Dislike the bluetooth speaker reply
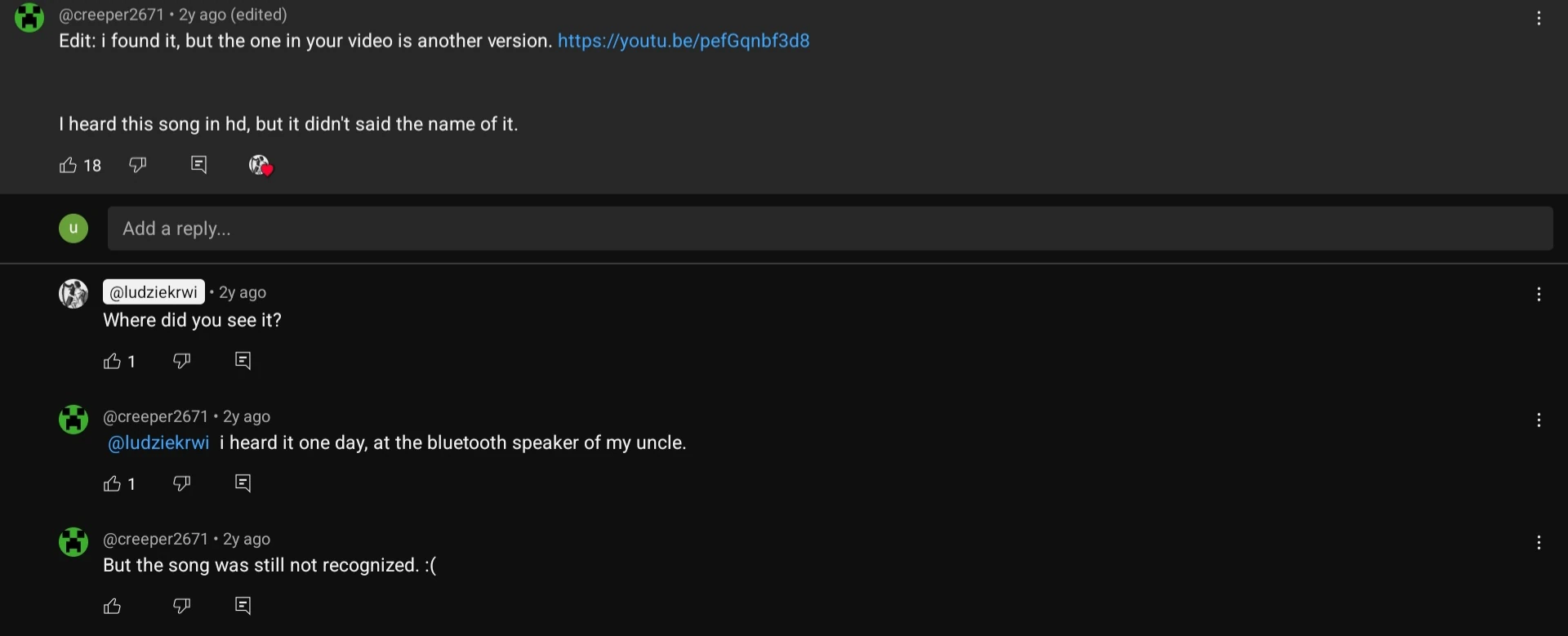1568x636 pixels. click(182, 483)
